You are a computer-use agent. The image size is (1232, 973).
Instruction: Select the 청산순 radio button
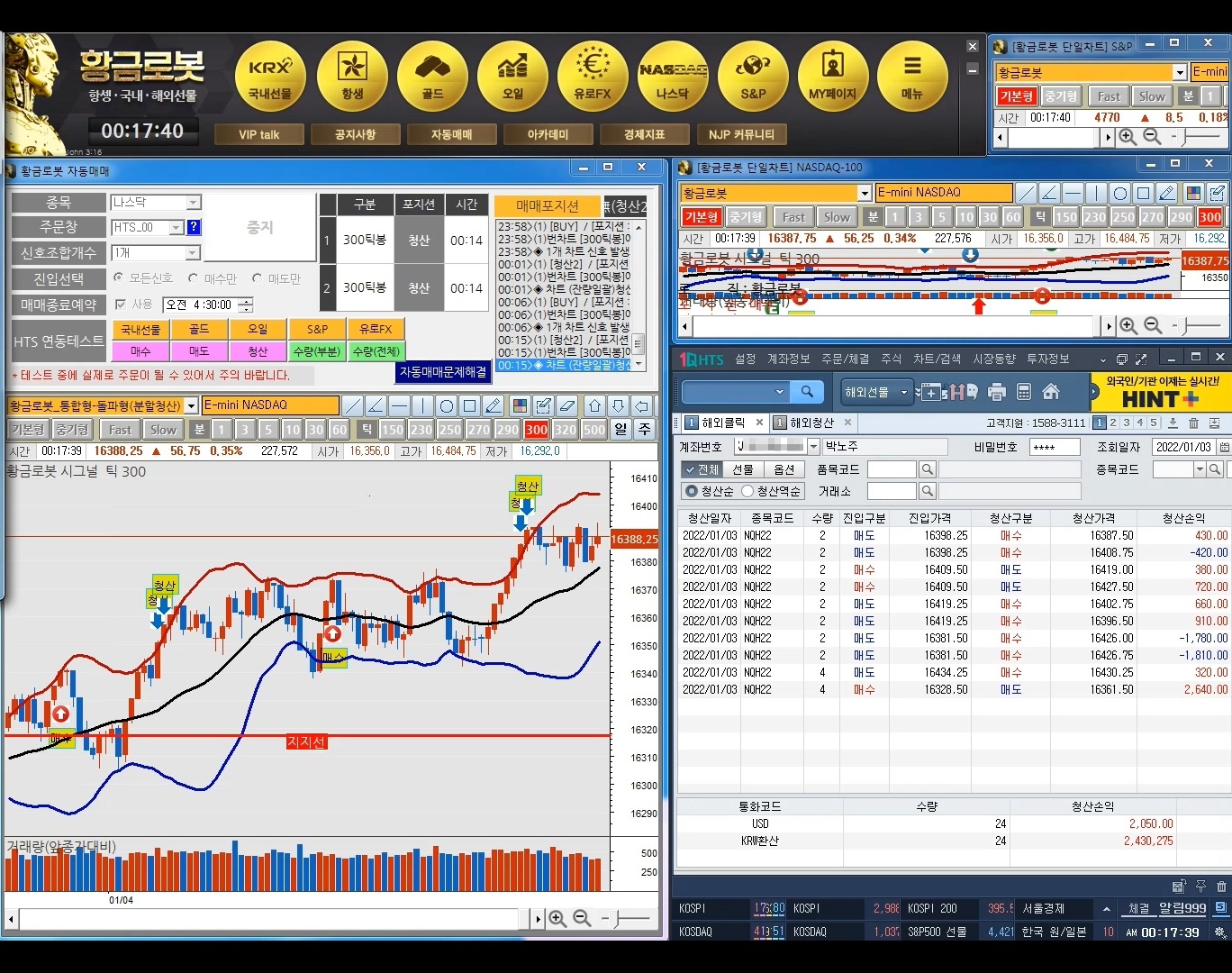(x=692, y=491)
